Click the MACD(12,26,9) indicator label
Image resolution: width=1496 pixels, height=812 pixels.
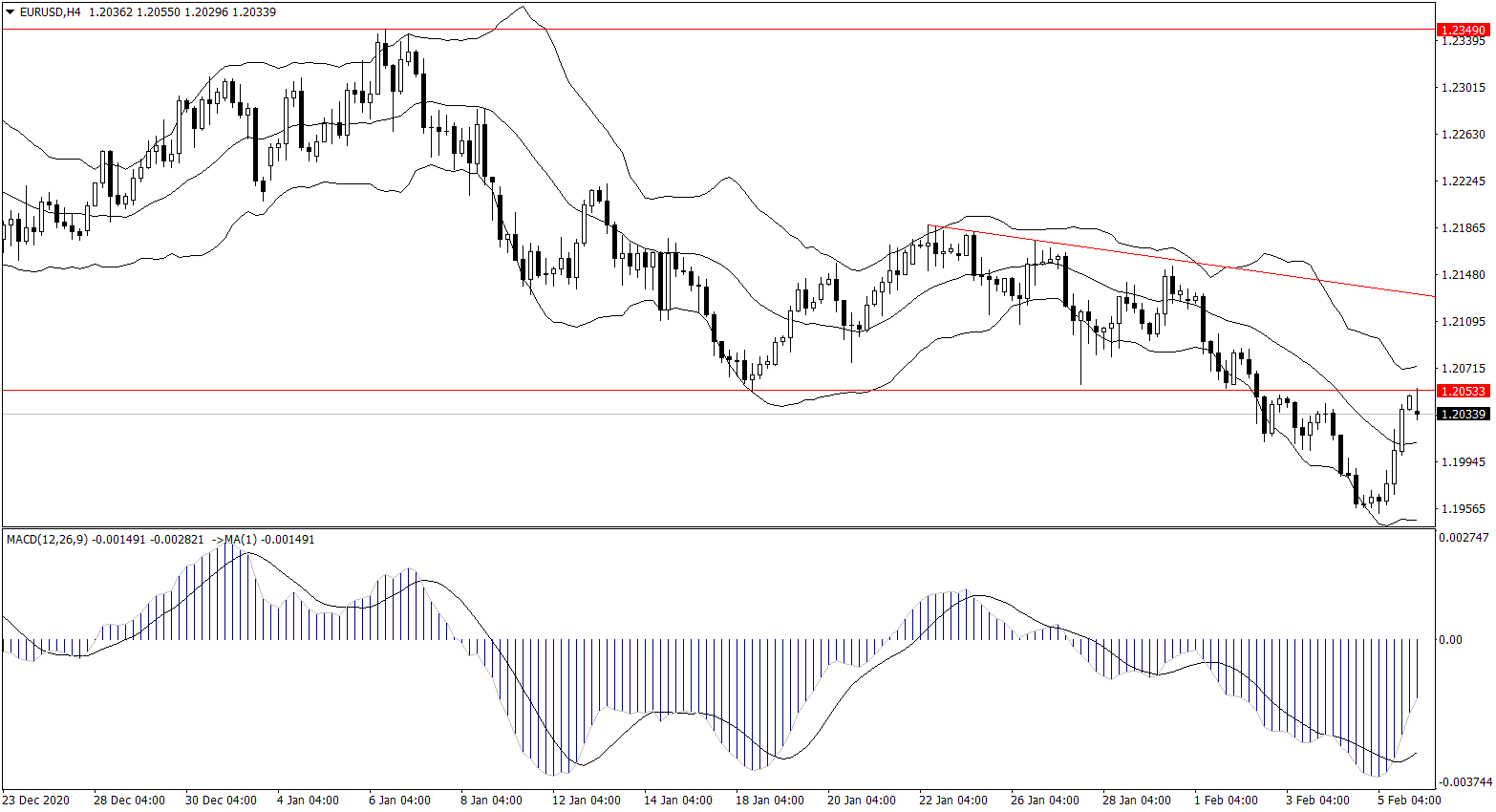(x=47, y=540)
